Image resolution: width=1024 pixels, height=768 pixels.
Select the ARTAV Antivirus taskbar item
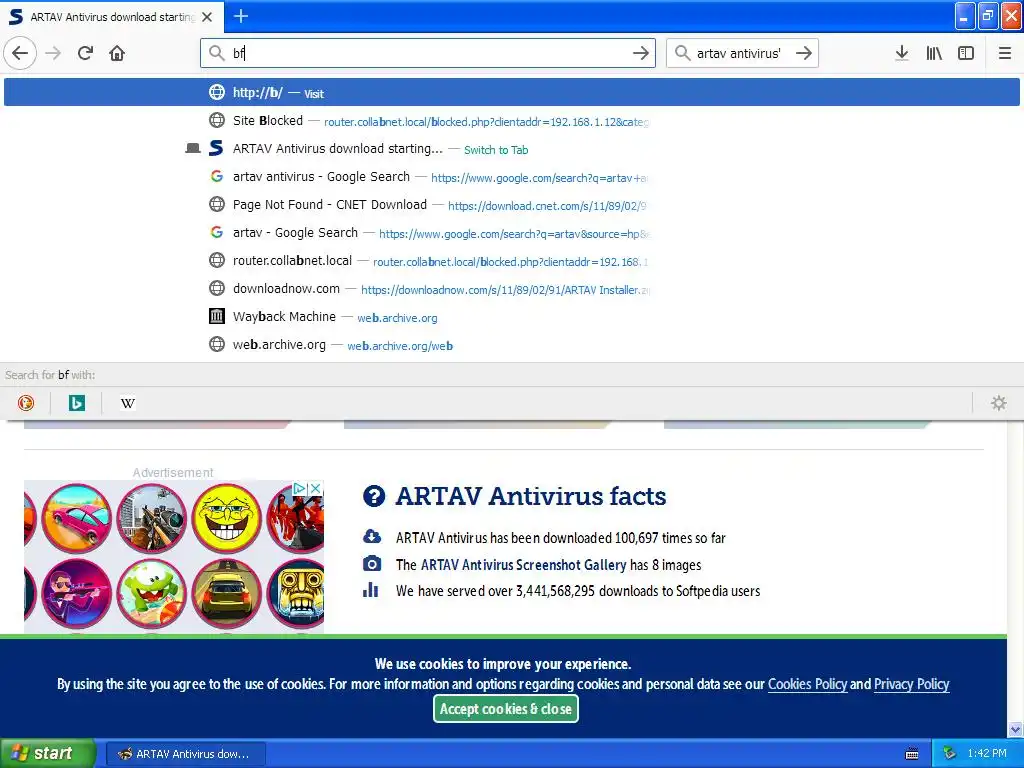coord(185,754)
